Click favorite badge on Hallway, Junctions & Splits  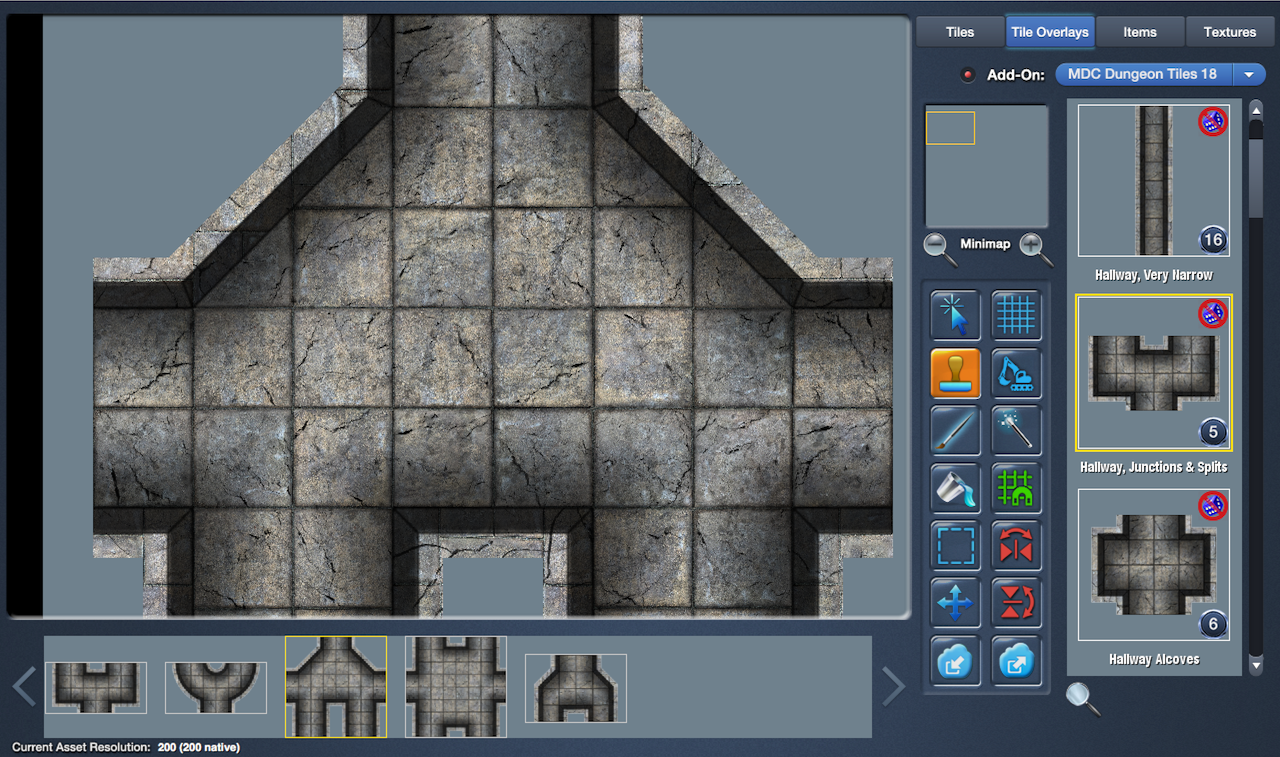click(x=1212, y=314)
